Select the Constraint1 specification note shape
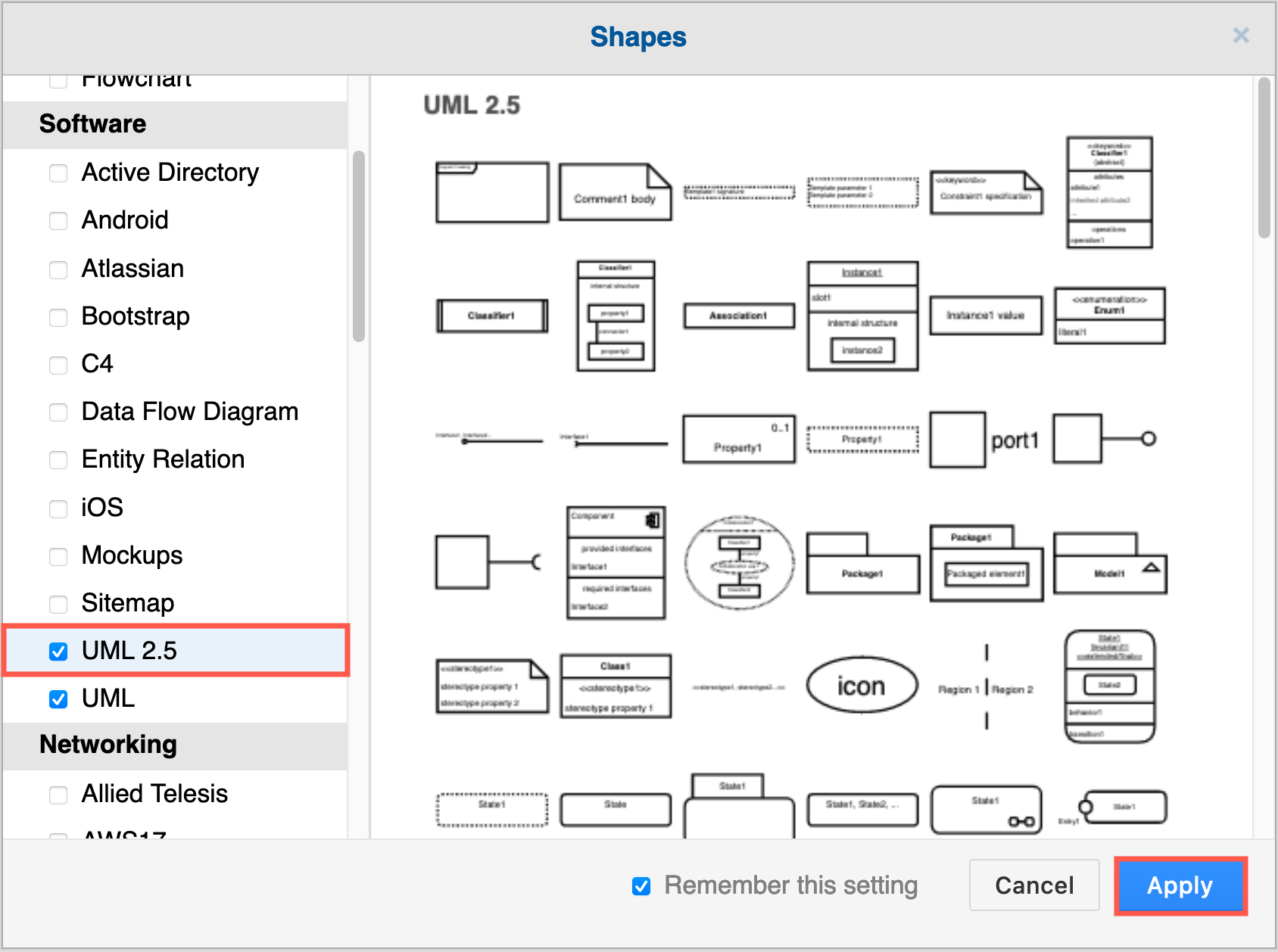Image resolution: width=1278 pixels, height=952 pixels. (985, 193)
